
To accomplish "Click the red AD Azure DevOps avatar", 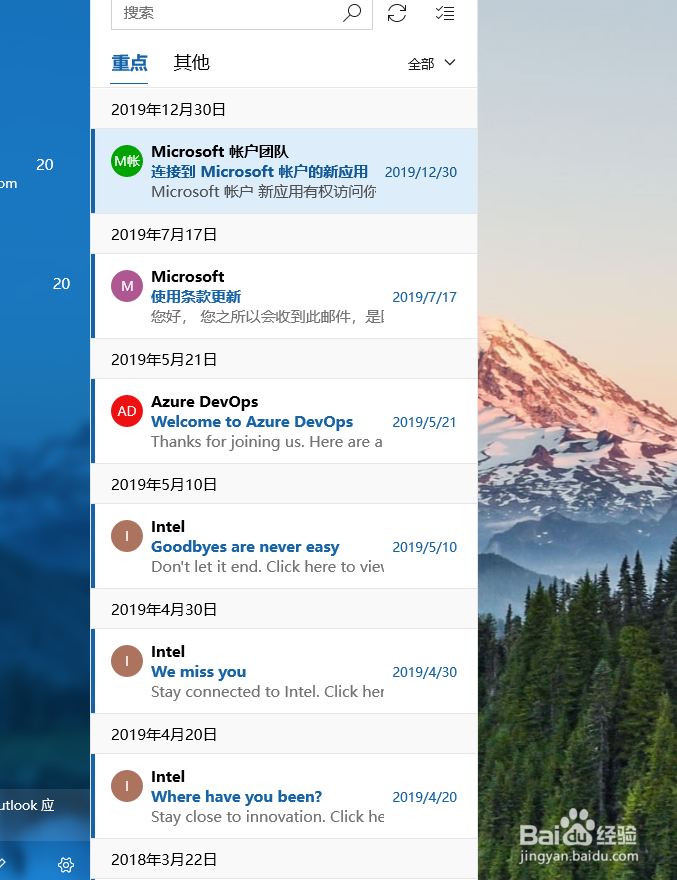I will tap(127, 411).
